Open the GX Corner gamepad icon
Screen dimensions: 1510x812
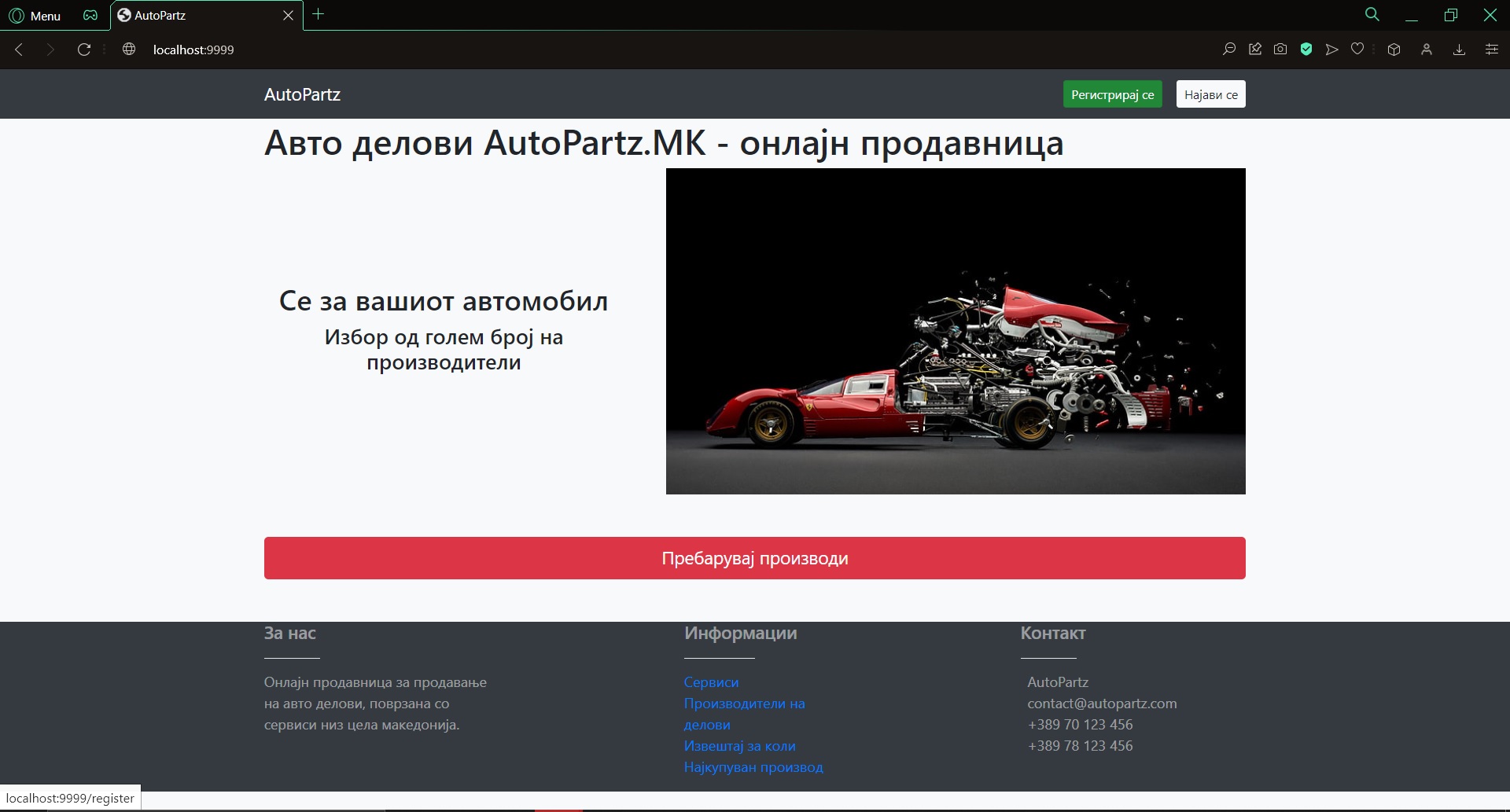[x=90, y=16]
